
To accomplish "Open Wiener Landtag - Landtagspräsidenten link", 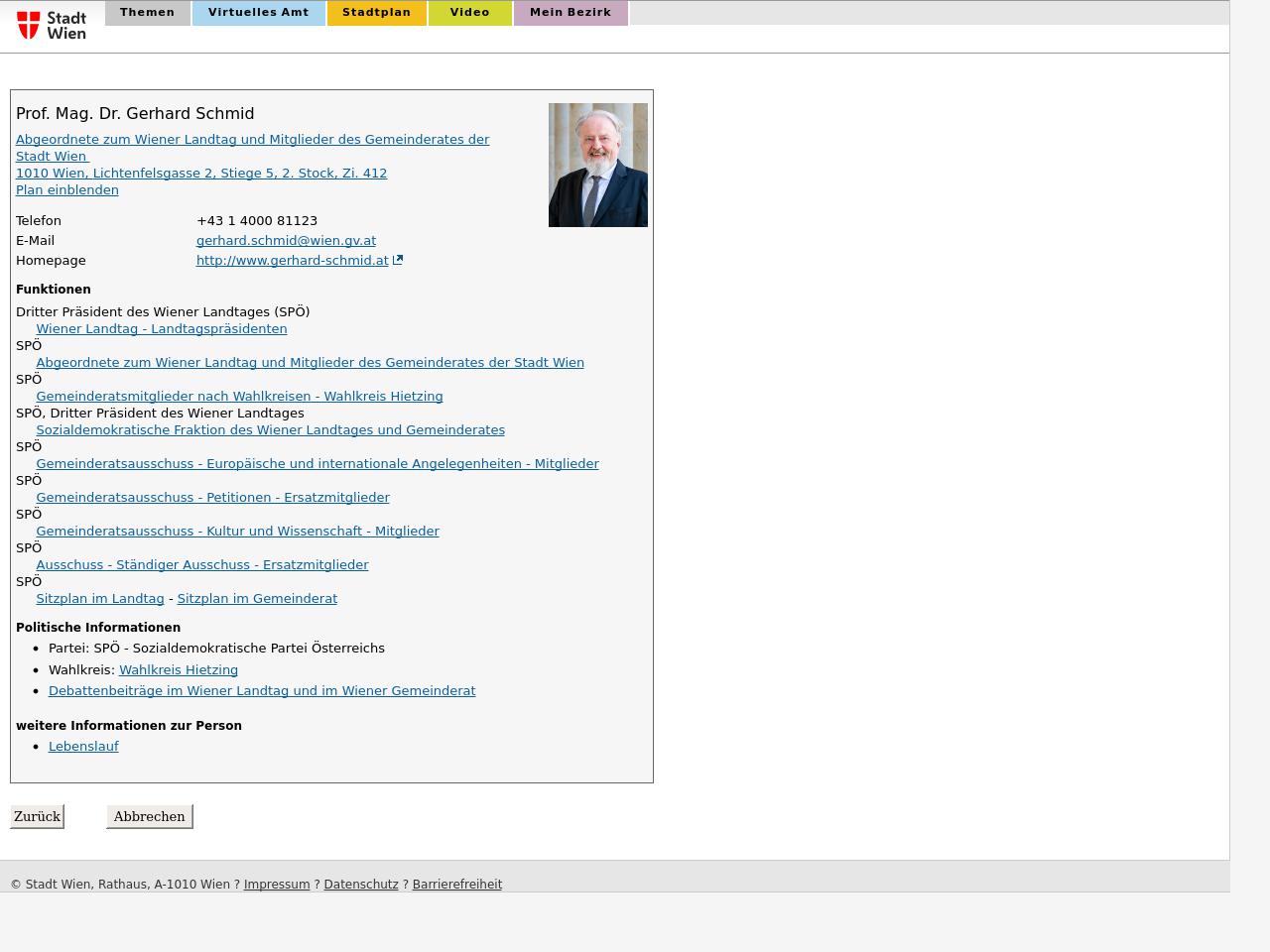I will click(x=162, y=329).
